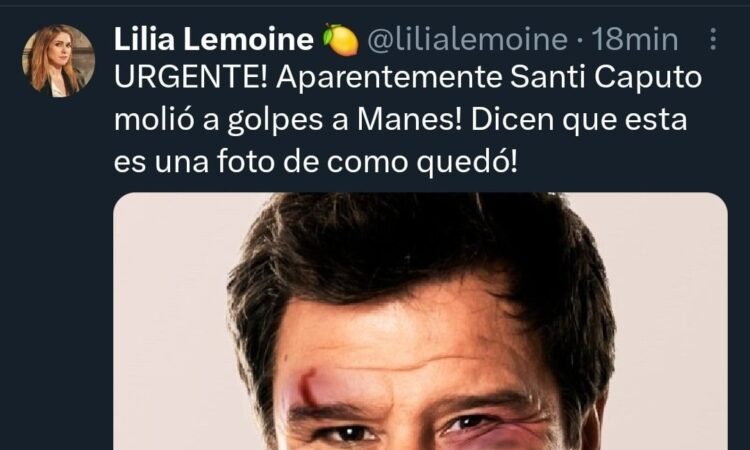Screen dimensions: 750x450
Task: Click the round profile avatar of the tweet author
Action: tap(58, 61)
